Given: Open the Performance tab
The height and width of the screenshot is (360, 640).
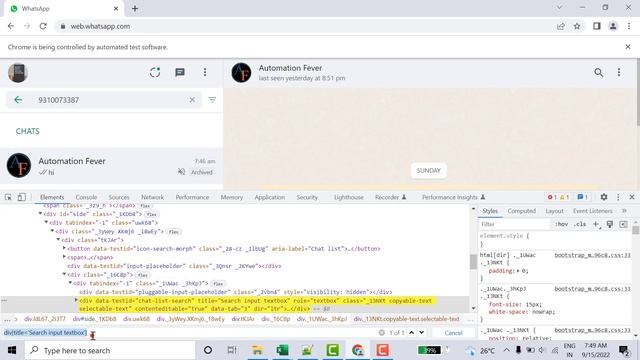Looking at the screenshot, I should [x=192, y=197].
